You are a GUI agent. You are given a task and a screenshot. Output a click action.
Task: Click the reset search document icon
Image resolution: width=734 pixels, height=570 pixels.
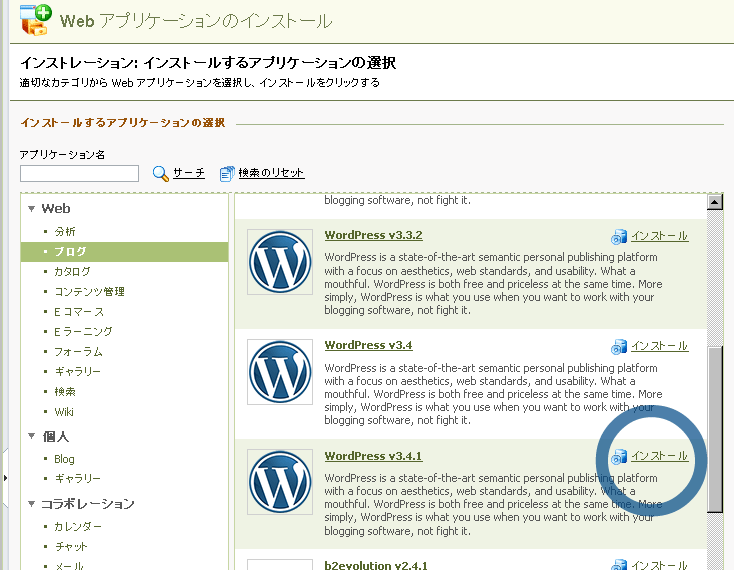[227, 173]
